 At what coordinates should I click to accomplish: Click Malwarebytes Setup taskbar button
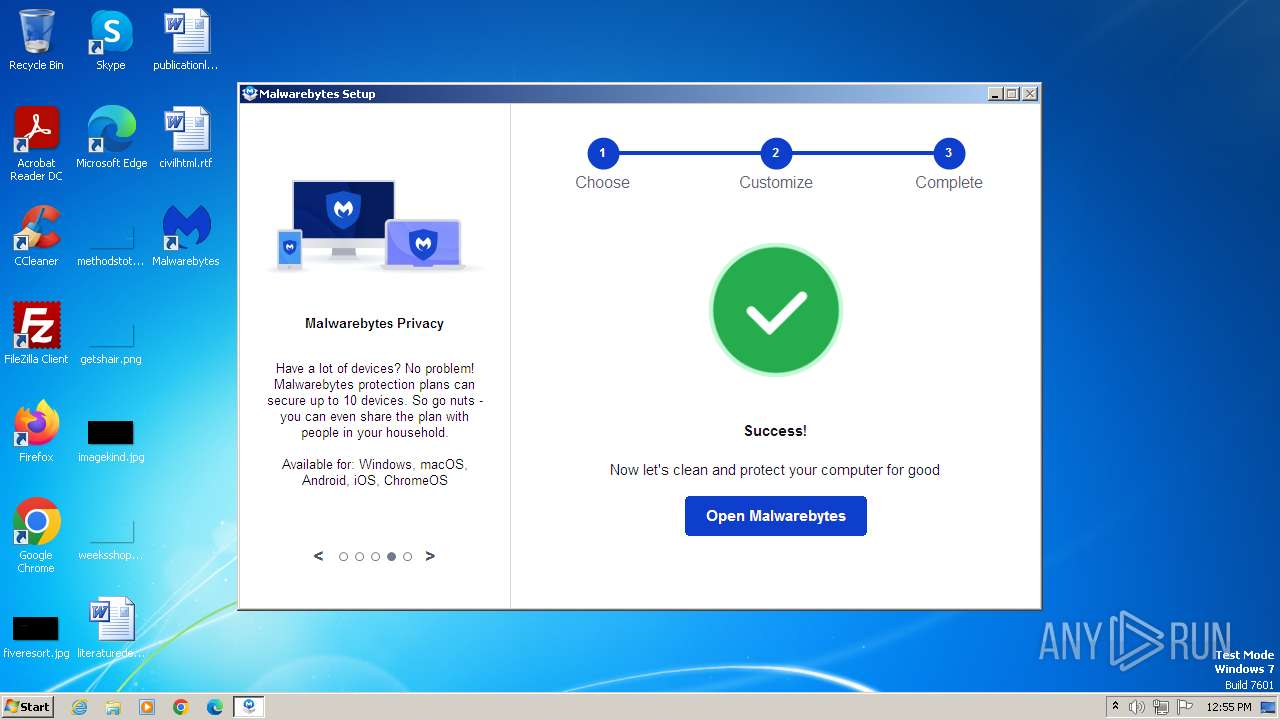[249, 707]
